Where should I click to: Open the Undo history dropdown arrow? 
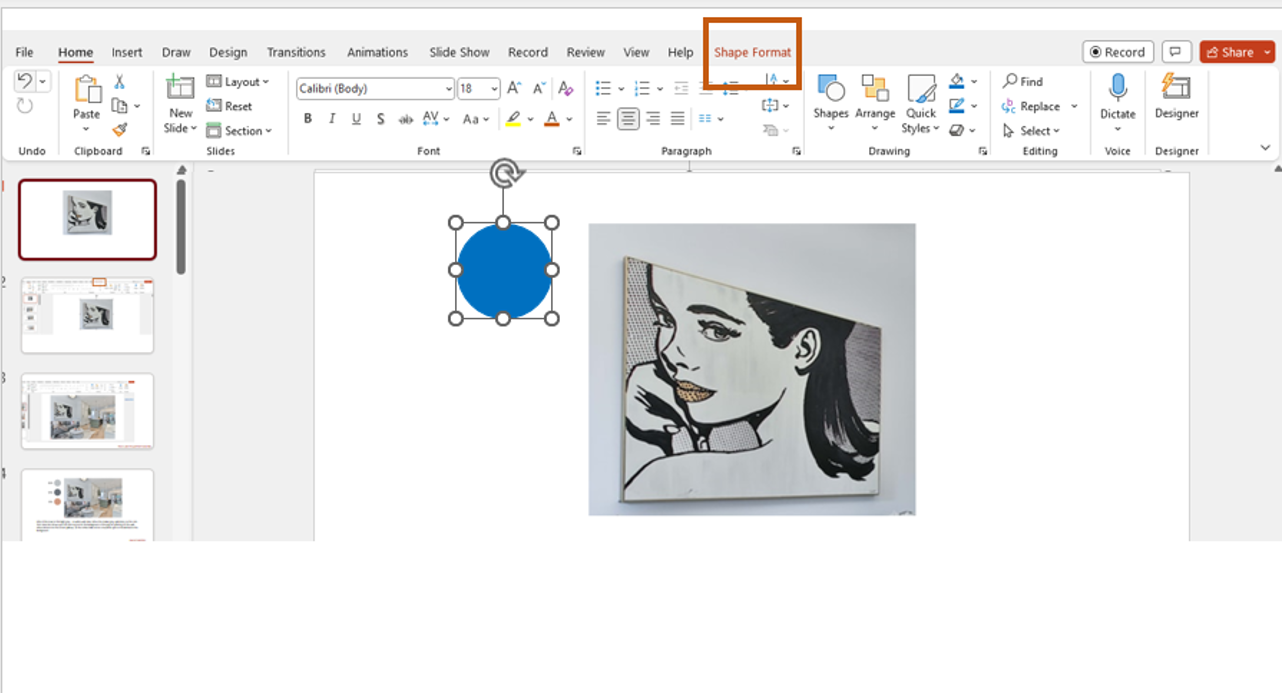tap(43, 82)
